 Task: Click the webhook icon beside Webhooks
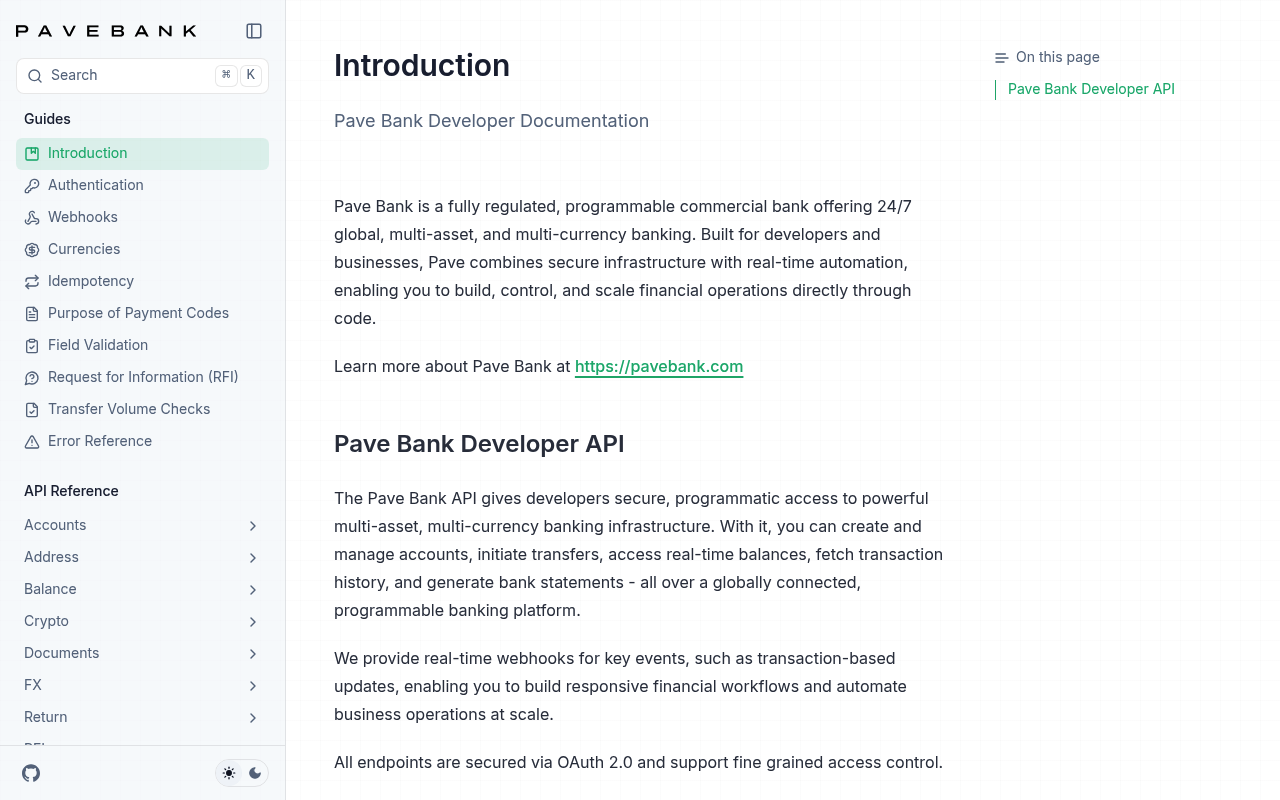[32, 217]
